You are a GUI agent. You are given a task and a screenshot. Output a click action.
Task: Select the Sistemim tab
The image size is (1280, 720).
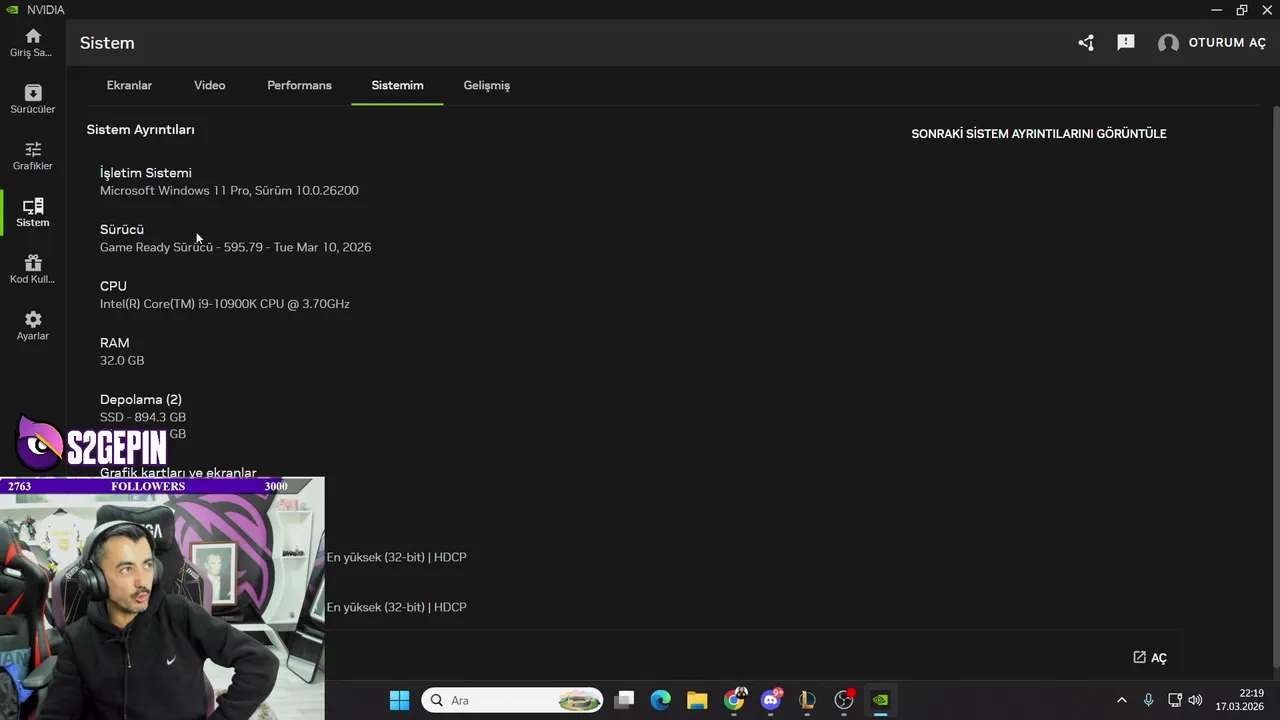pos(397,85)
